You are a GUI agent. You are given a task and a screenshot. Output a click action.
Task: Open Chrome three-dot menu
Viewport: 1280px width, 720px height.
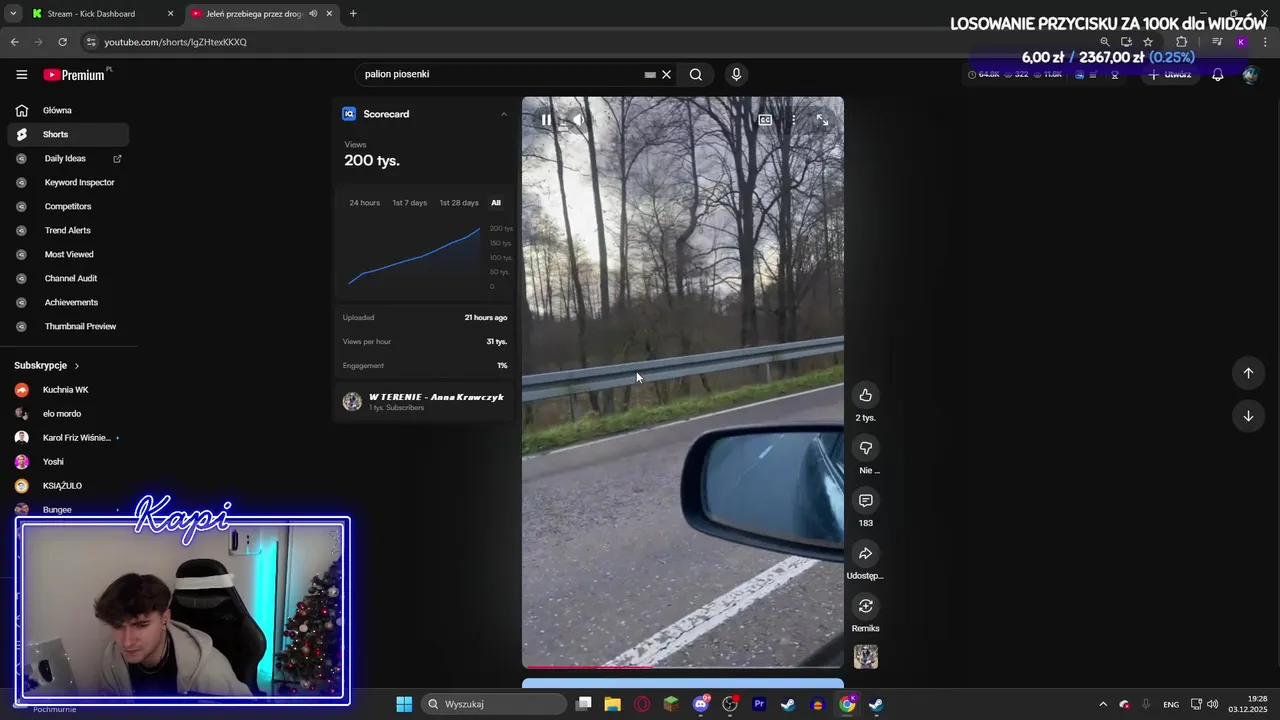[1265, 42]
